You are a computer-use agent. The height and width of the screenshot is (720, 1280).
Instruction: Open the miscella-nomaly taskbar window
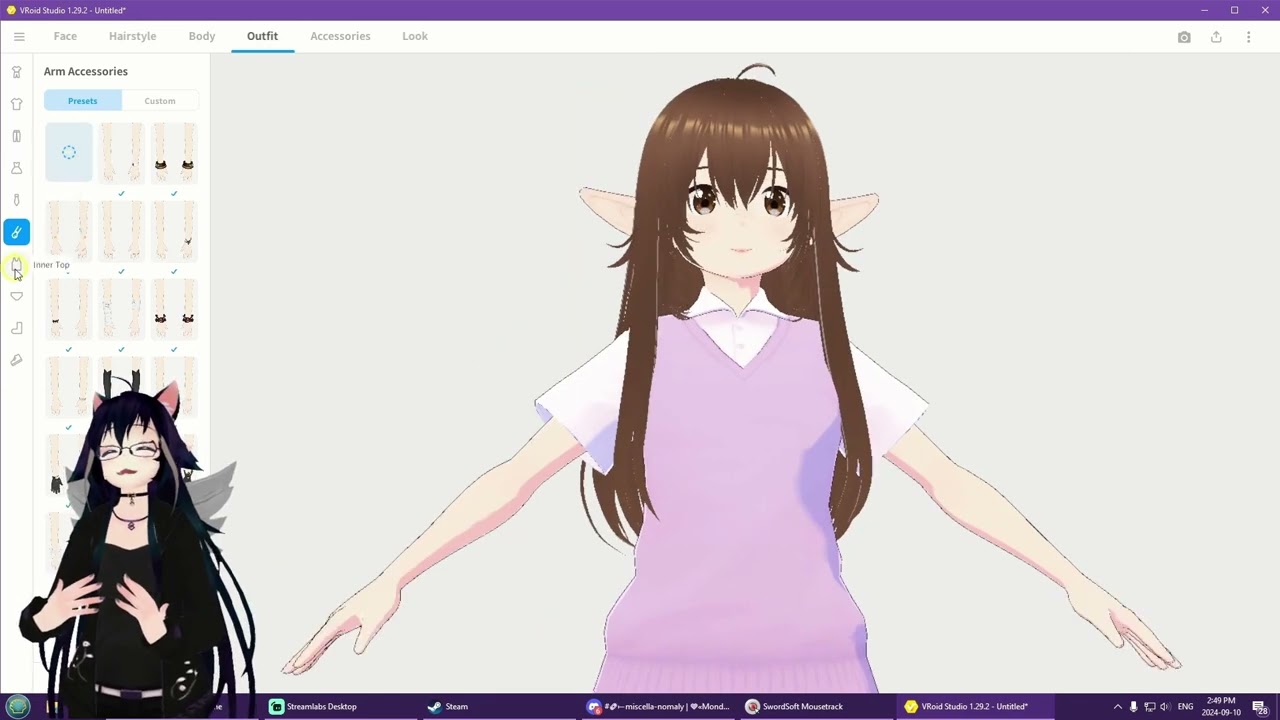point(659,706)
